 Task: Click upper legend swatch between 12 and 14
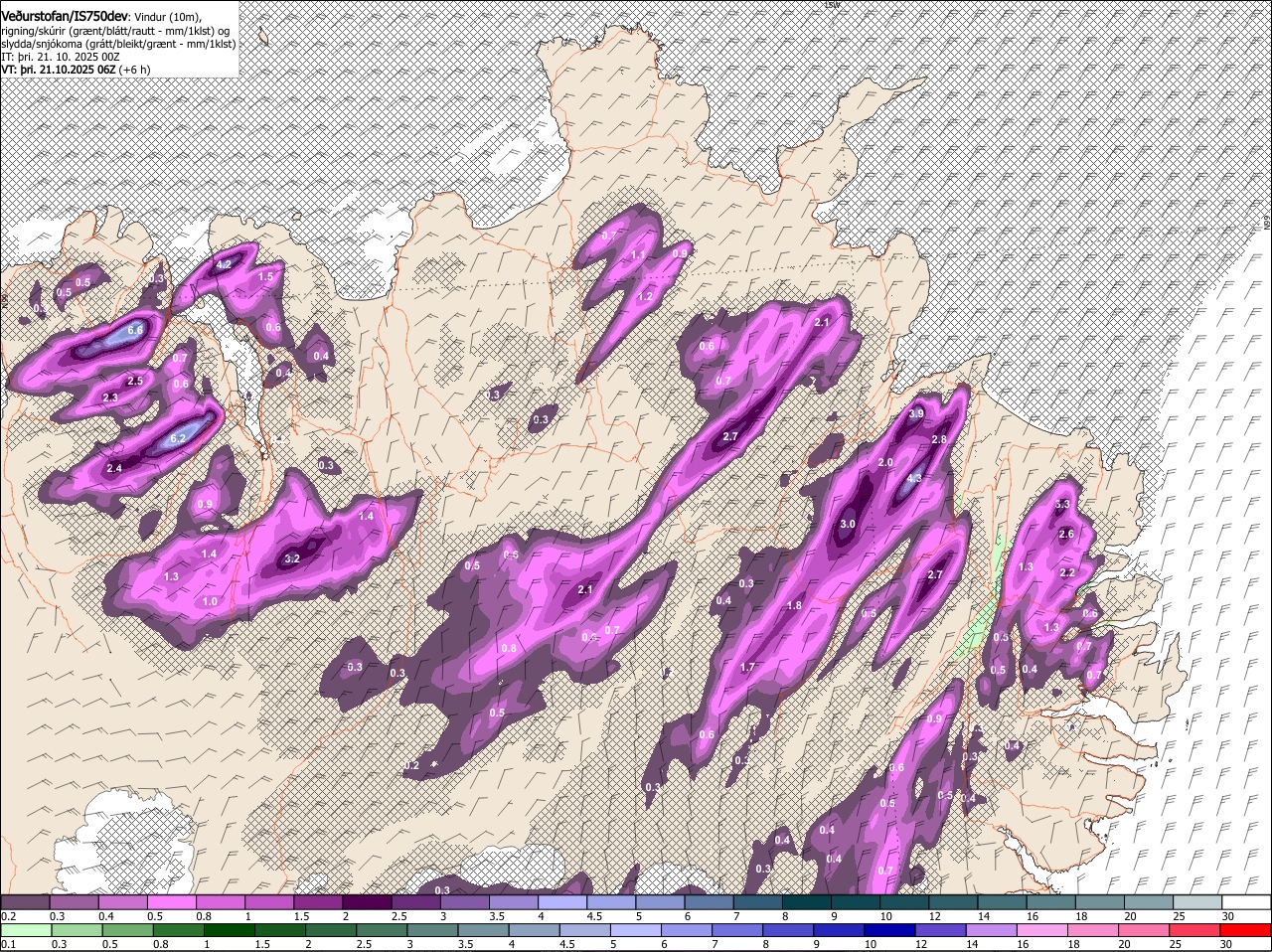coord(954,901)
